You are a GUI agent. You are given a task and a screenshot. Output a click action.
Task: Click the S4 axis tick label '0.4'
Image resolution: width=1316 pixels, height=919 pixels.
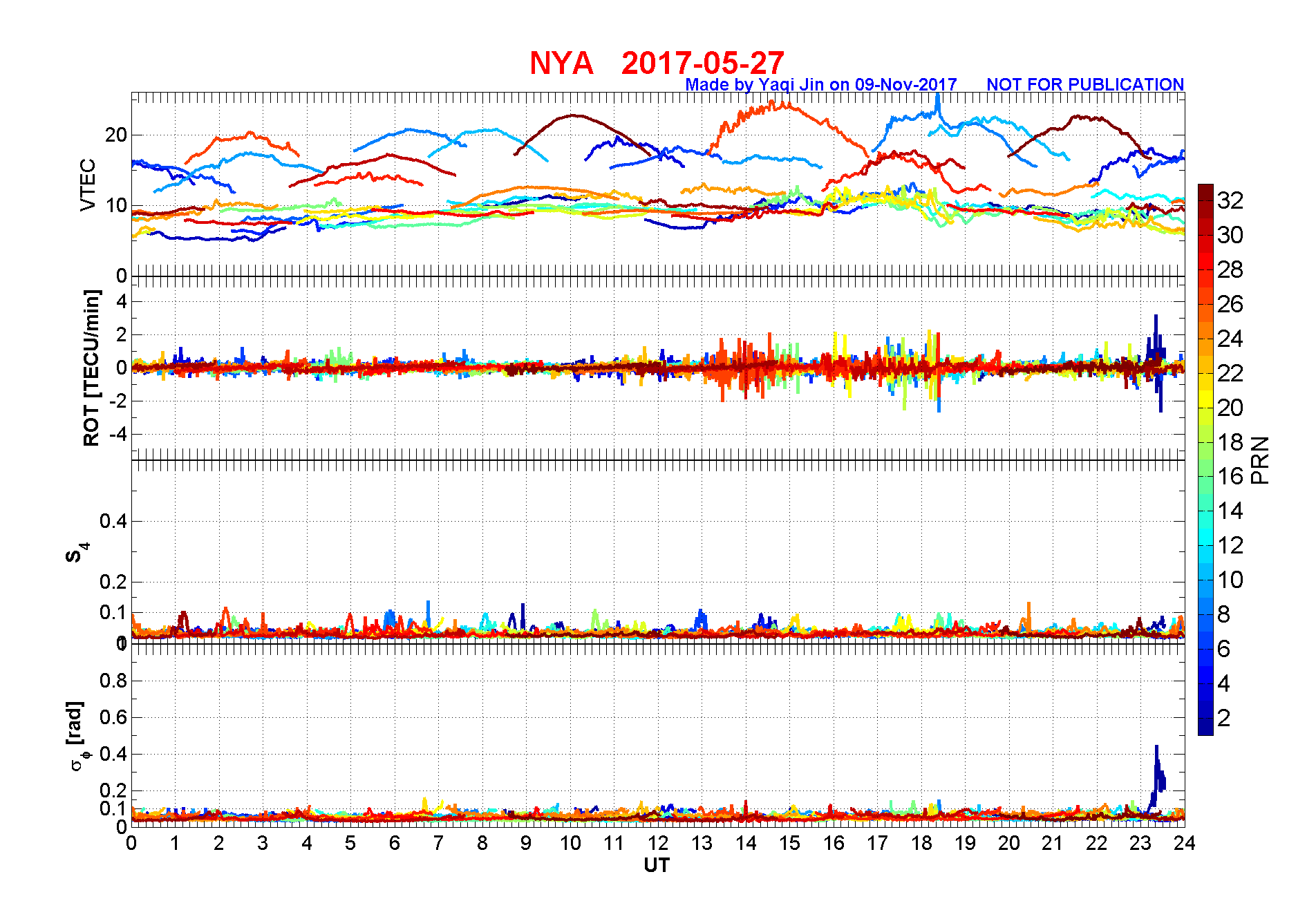tap(113, 522)
